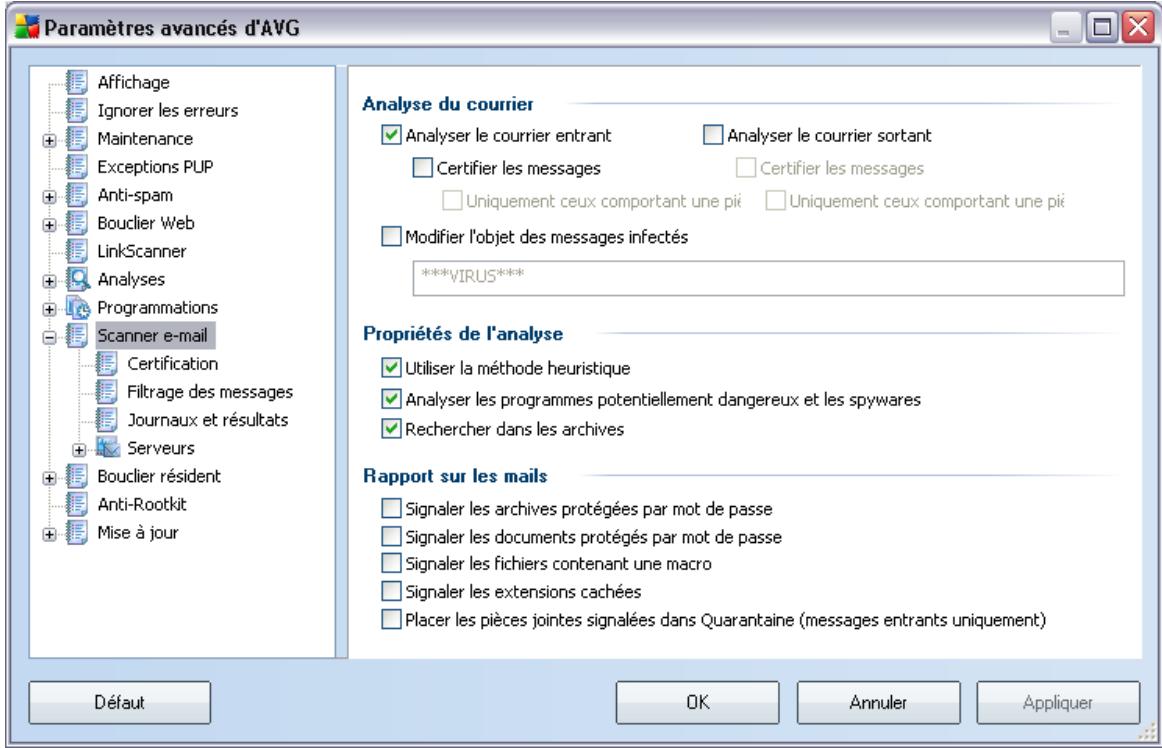Enable Analyser le courrier sortant
This screenshot has width=1162, height=748.
pyautogui.click(x=713, y=135)
